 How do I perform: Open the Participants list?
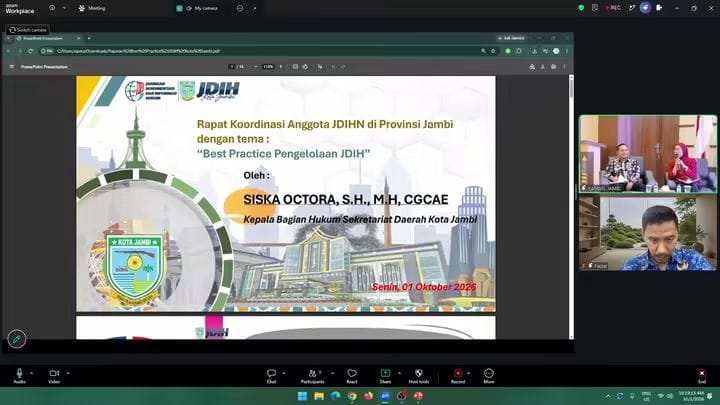[x=313, y=376]
